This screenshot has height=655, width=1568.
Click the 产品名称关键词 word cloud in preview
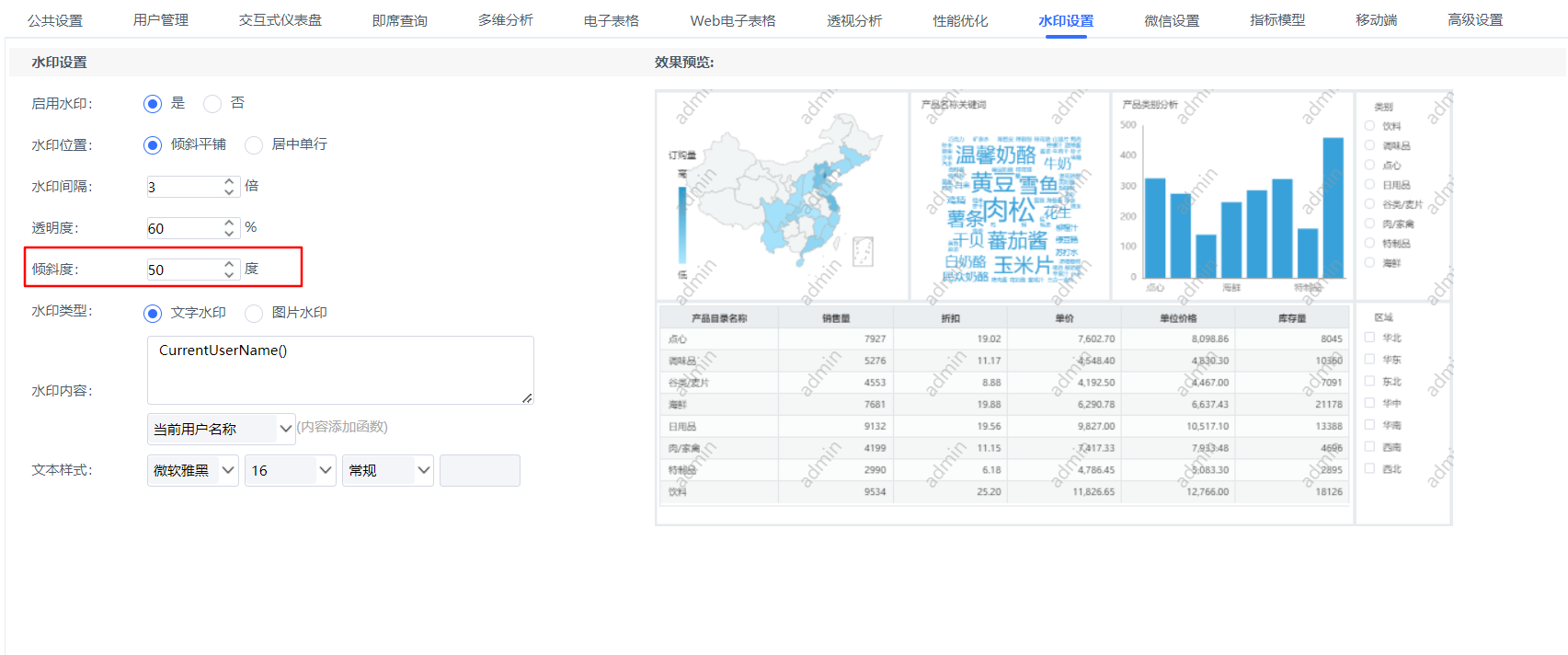(1010, 195)
